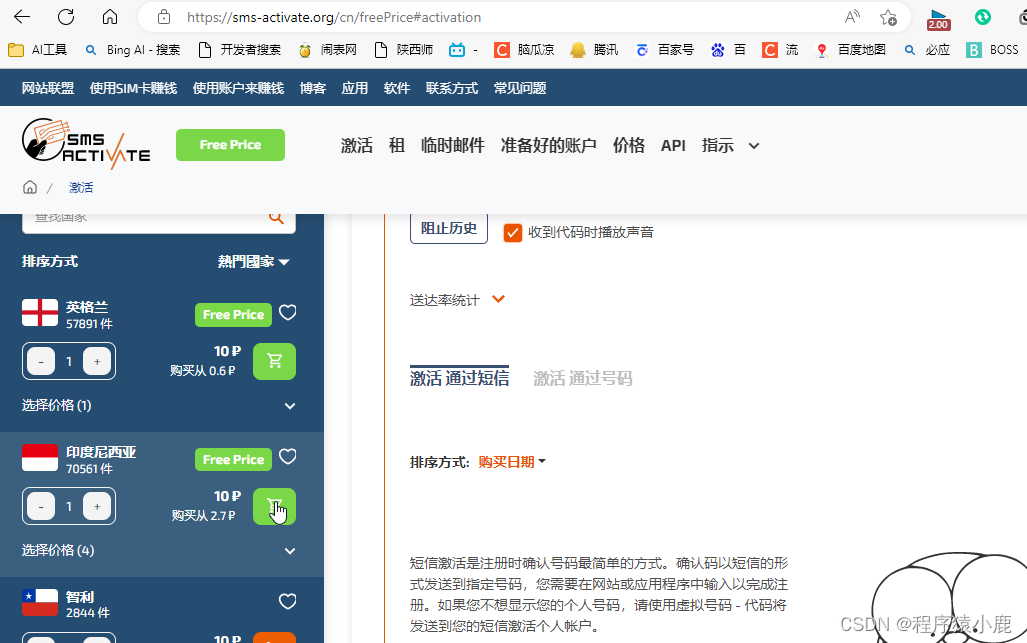Click Free Price badge for 印度尼西亚
Viewport: 1027px width, 643px height.
click(233, 460)
